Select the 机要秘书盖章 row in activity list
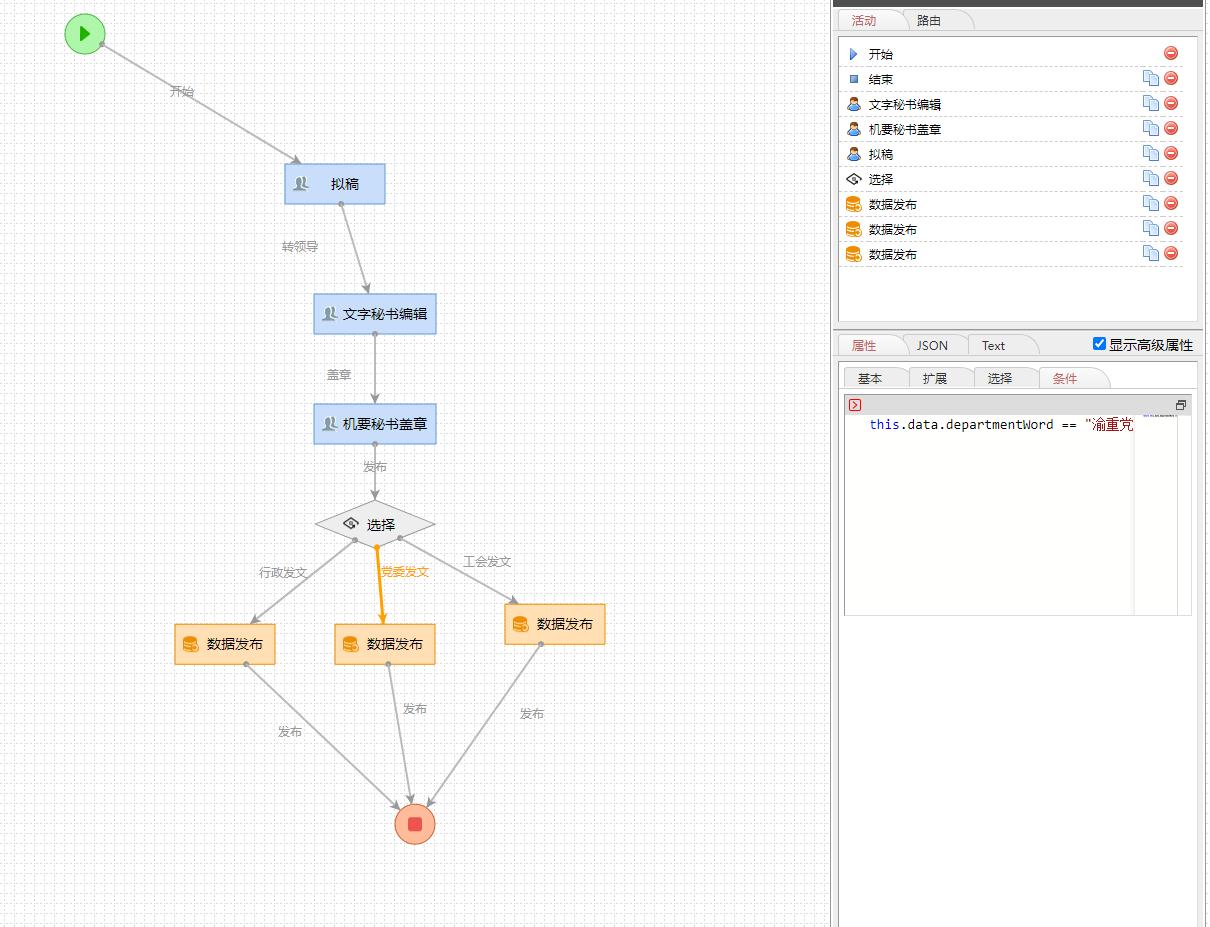 (x=1012, y=129)
